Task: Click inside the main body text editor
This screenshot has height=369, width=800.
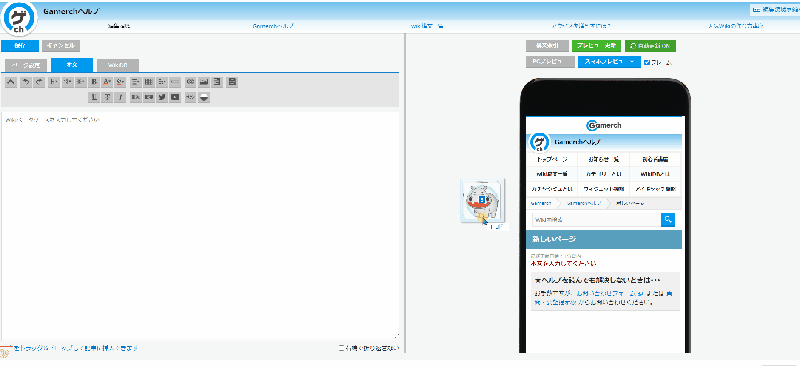Action: 199,225
